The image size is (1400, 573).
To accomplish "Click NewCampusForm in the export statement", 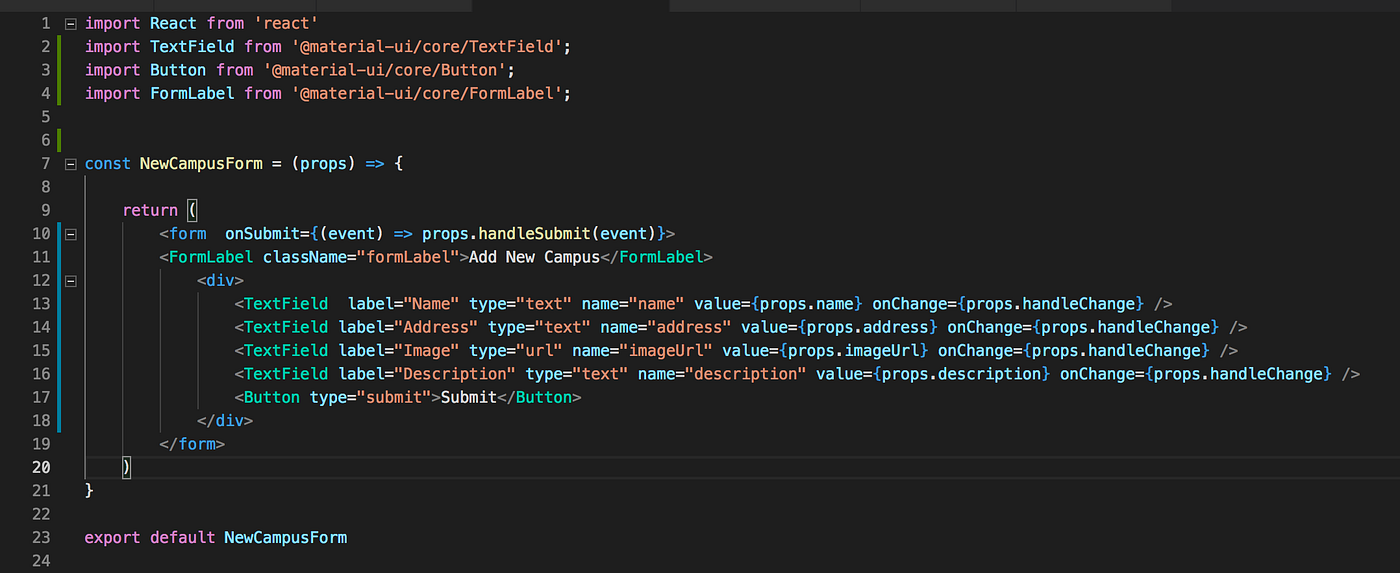I will pos(286,538).
